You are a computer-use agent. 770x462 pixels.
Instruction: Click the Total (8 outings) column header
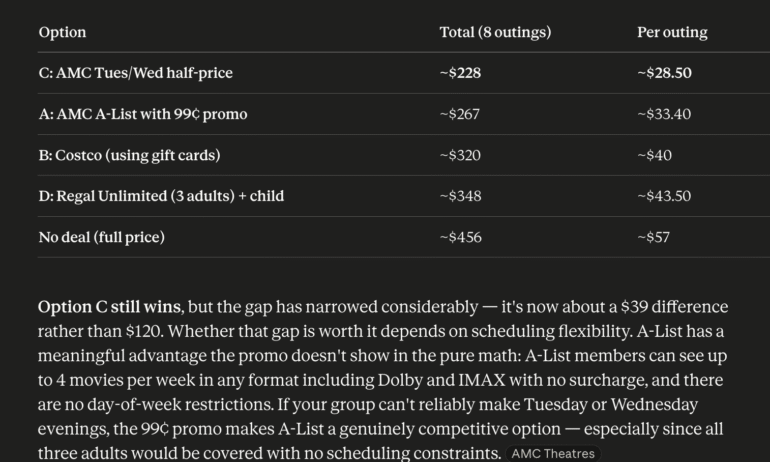click(495, 32)
